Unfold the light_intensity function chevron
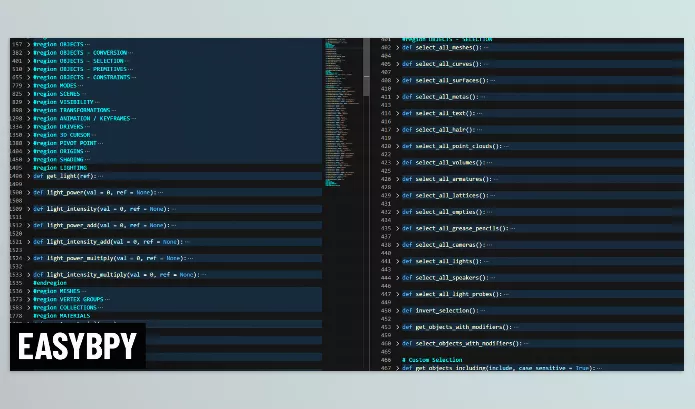 point(29,209)
